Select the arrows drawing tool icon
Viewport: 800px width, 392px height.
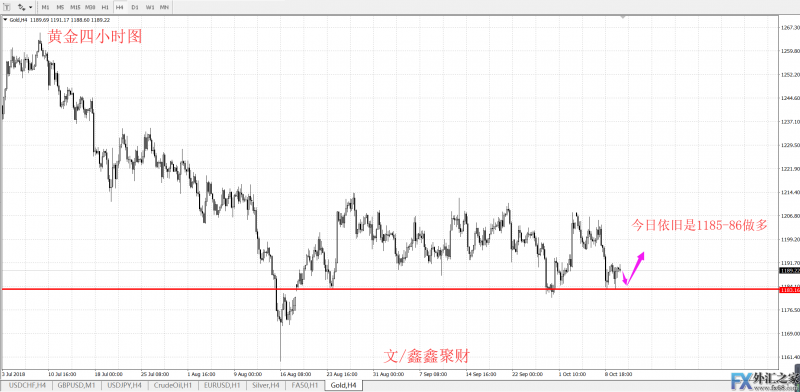tap(21, 7)
